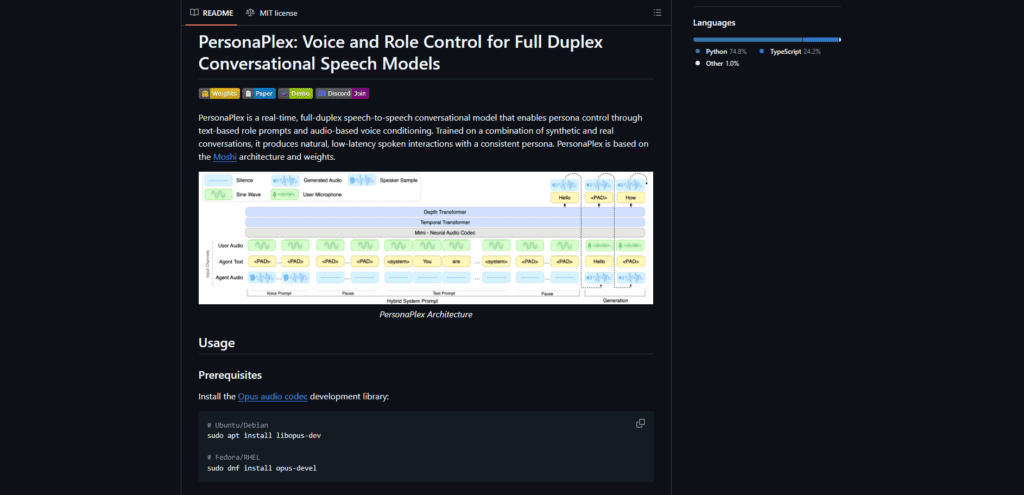Click the Languages sidebar heading
This screenshot has width=1024, height=495.
pyautogui.click(x=714, y=23)
